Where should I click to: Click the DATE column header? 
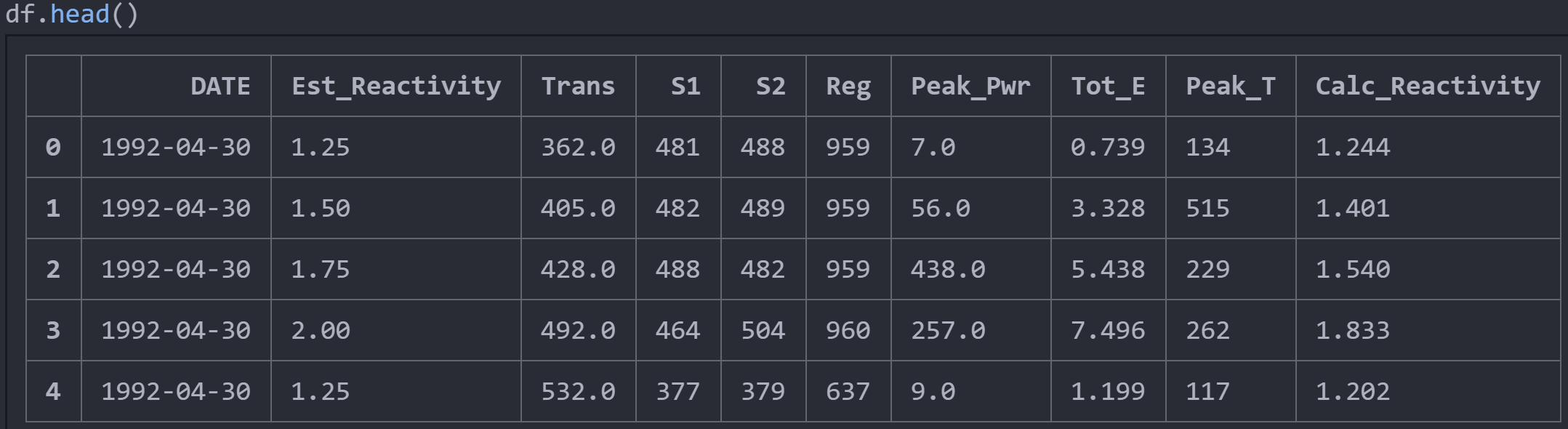(x=220, y=87)
